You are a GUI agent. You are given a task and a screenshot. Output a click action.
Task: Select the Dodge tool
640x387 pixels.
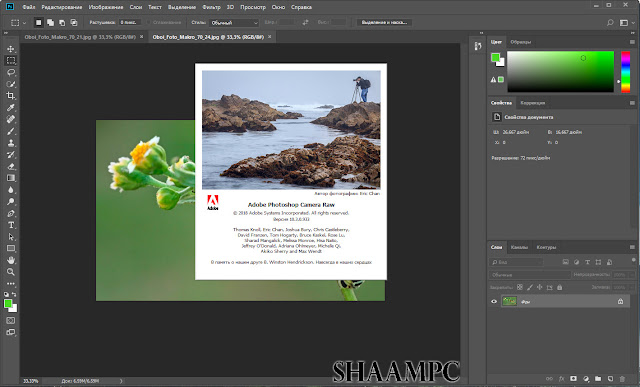click(x=11, y=202)
